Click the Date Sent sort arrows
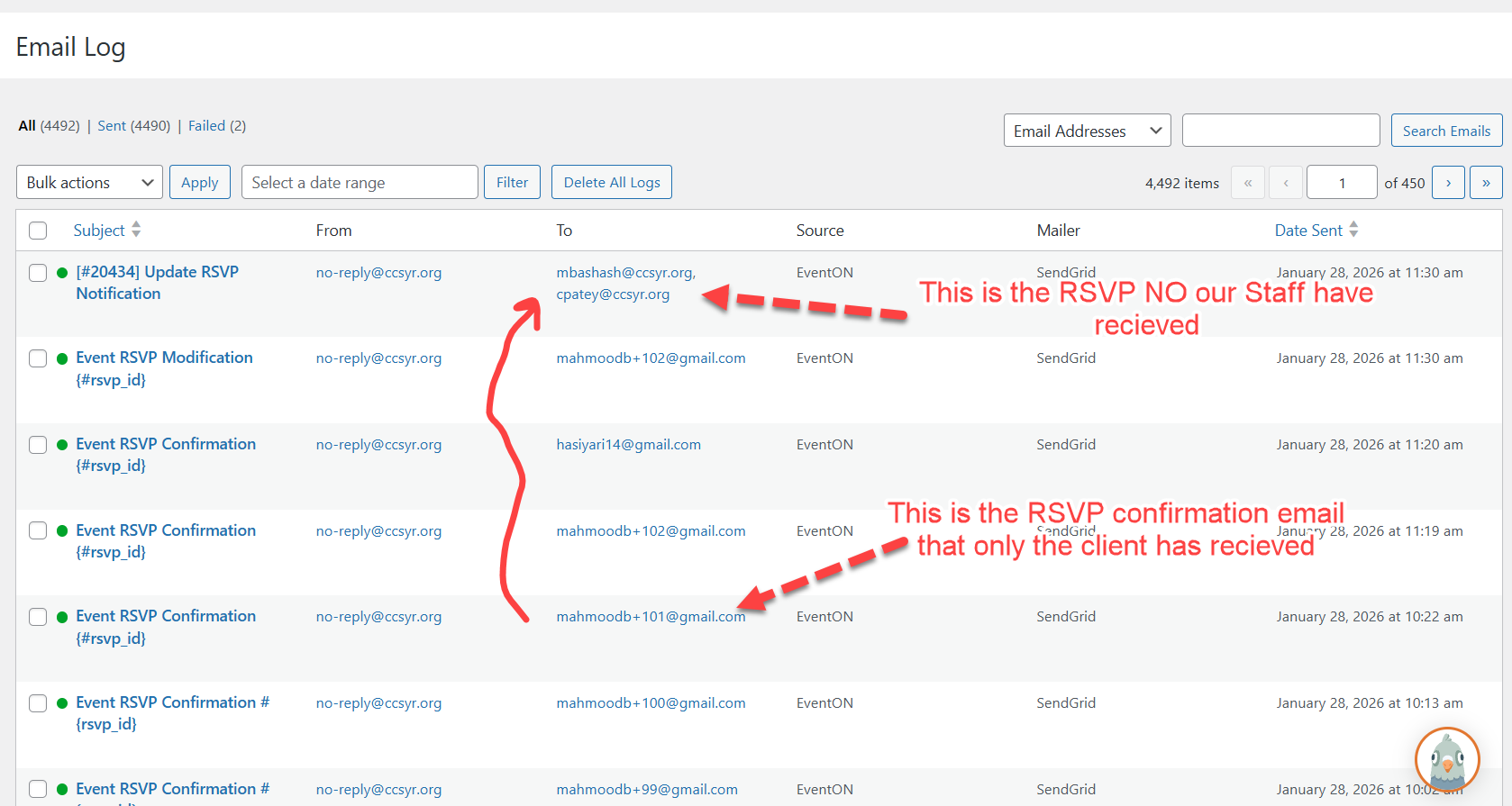Image resolution: width=1512 pixels, height=806 pixels. click(1353, 230)
